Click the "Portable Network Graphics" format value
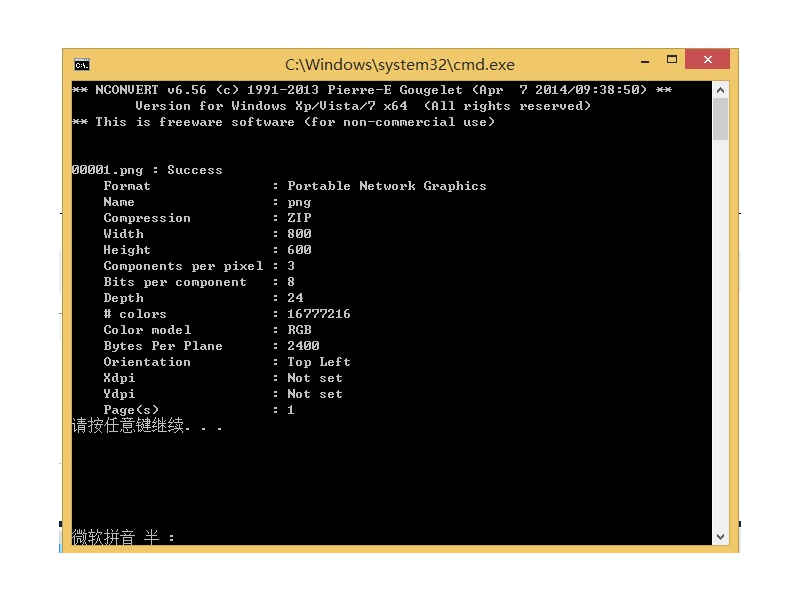The height and width of the screenshot is (600, 800). coord(386,186)
